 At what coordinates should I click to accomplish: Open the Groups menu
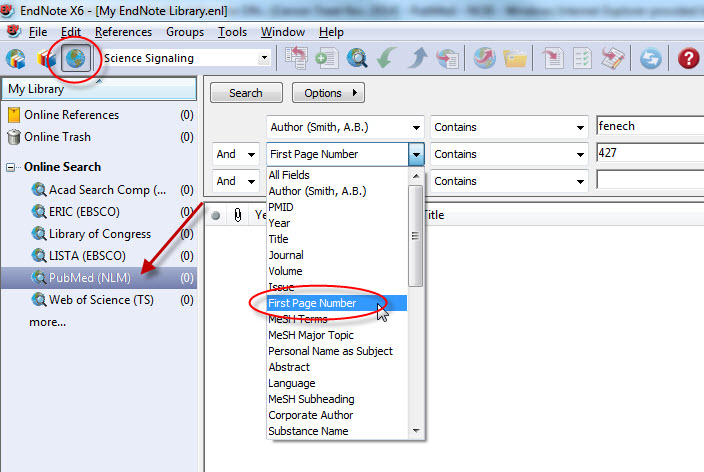tap(185, 32)
